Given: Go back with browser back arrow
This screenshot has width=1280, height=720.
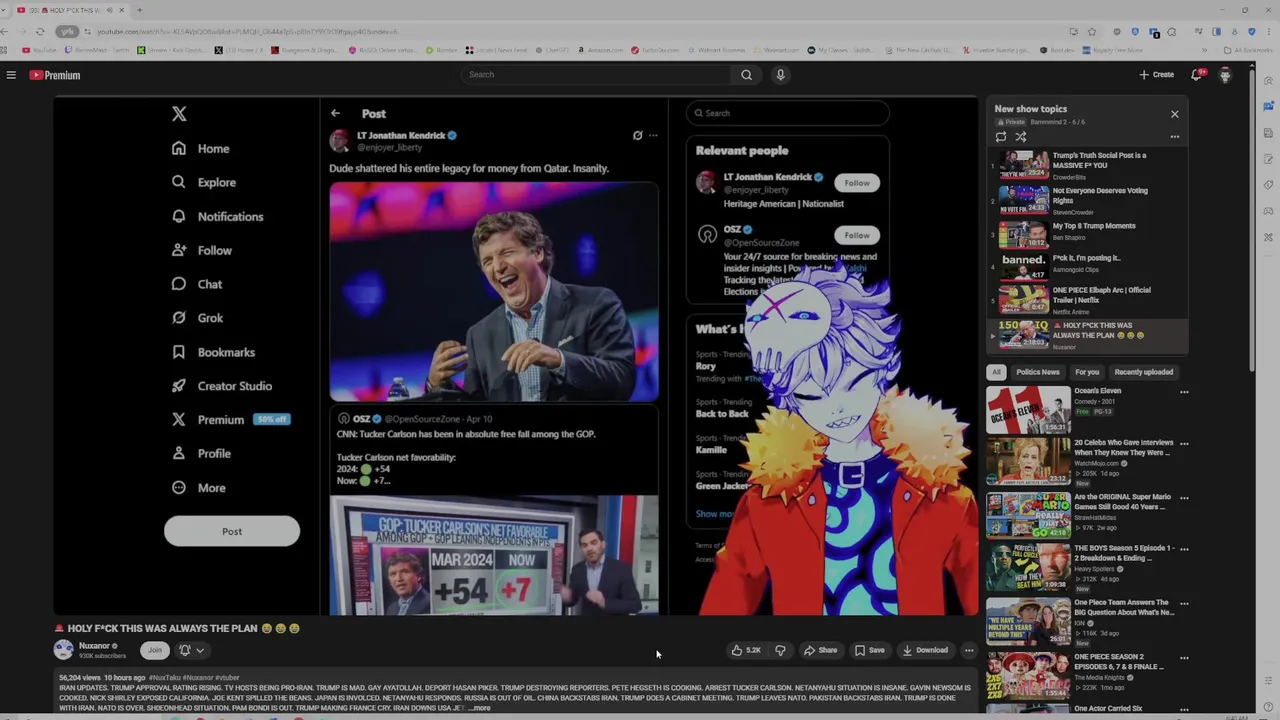Looking at the screenshot, I should [5, 32].
